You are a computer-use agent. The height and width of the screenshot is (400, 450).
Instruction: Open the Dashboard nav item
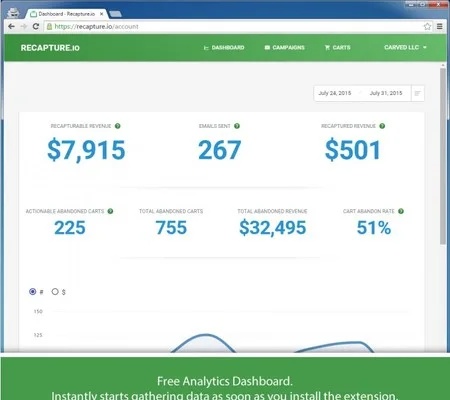pos(224,48)
